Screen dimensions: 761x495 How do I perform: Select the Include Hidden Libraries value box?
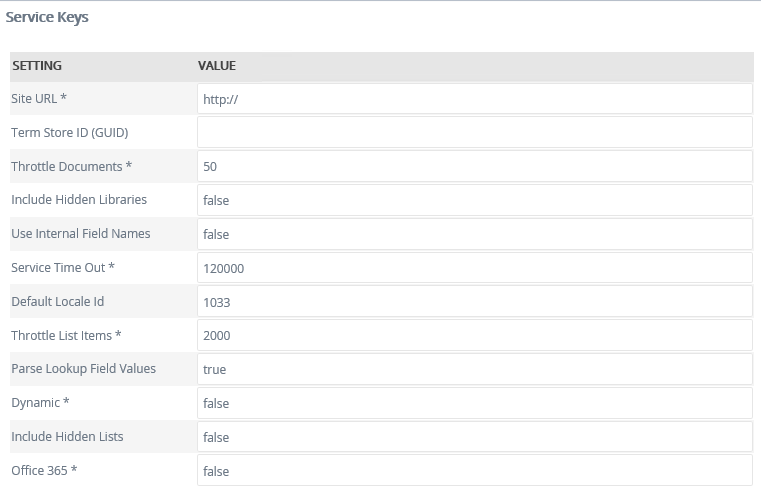click(474, 200)
